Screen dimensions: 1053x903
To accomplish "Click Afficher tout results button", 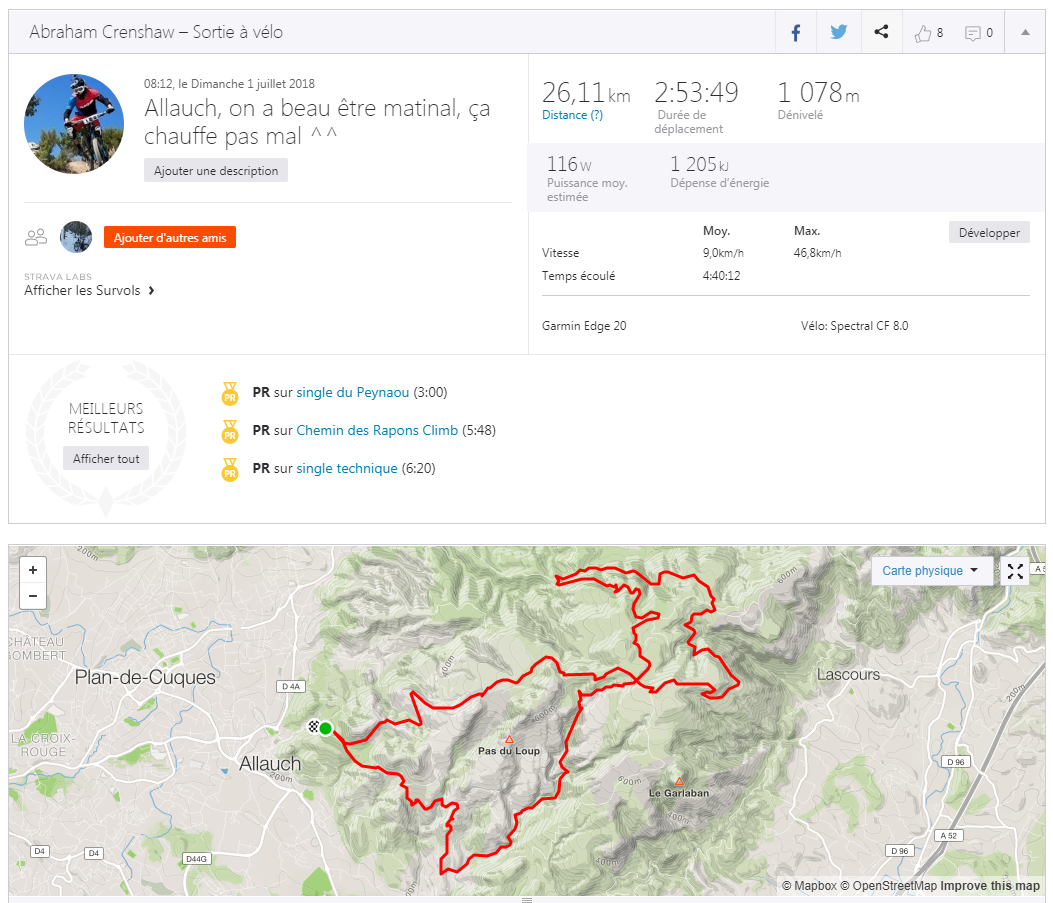I will click(106, 459).
